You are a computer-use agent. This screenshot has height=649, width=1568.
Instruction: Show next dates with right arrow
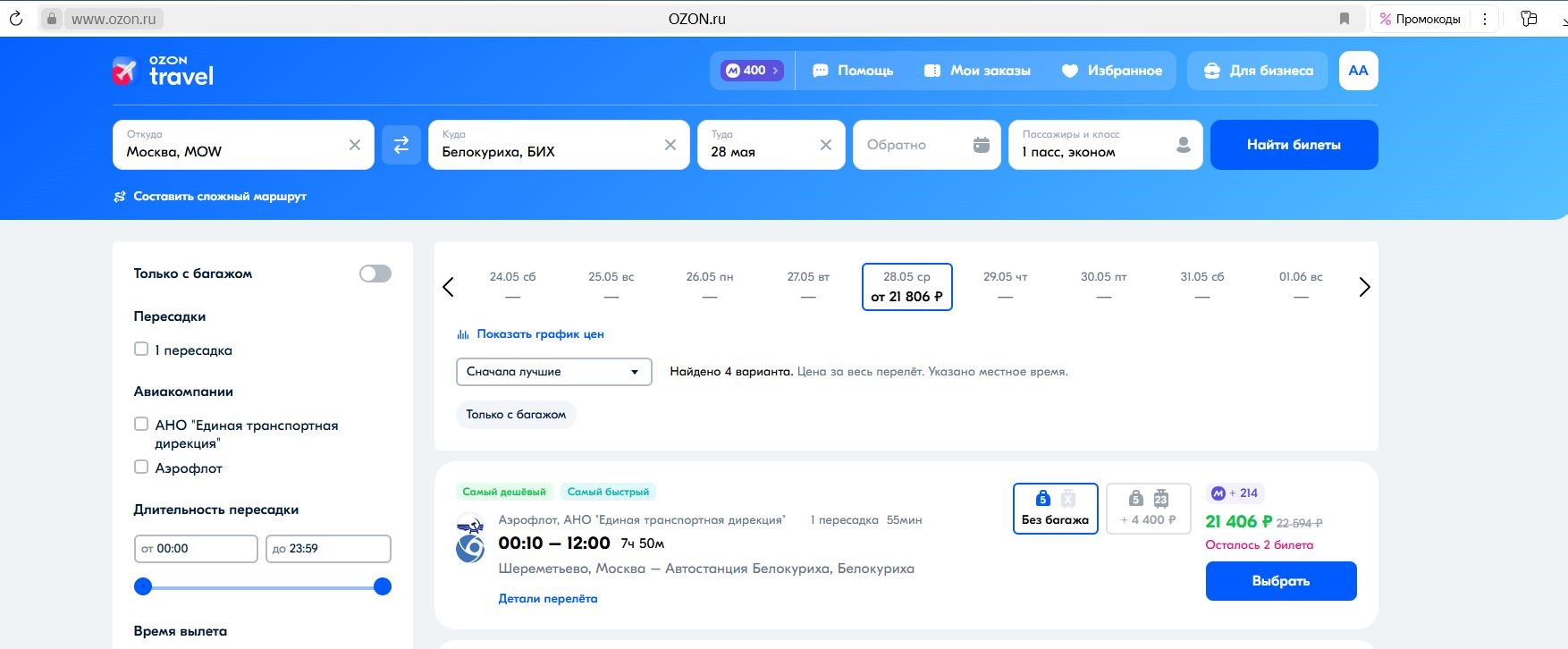(x=1364, y=287)
